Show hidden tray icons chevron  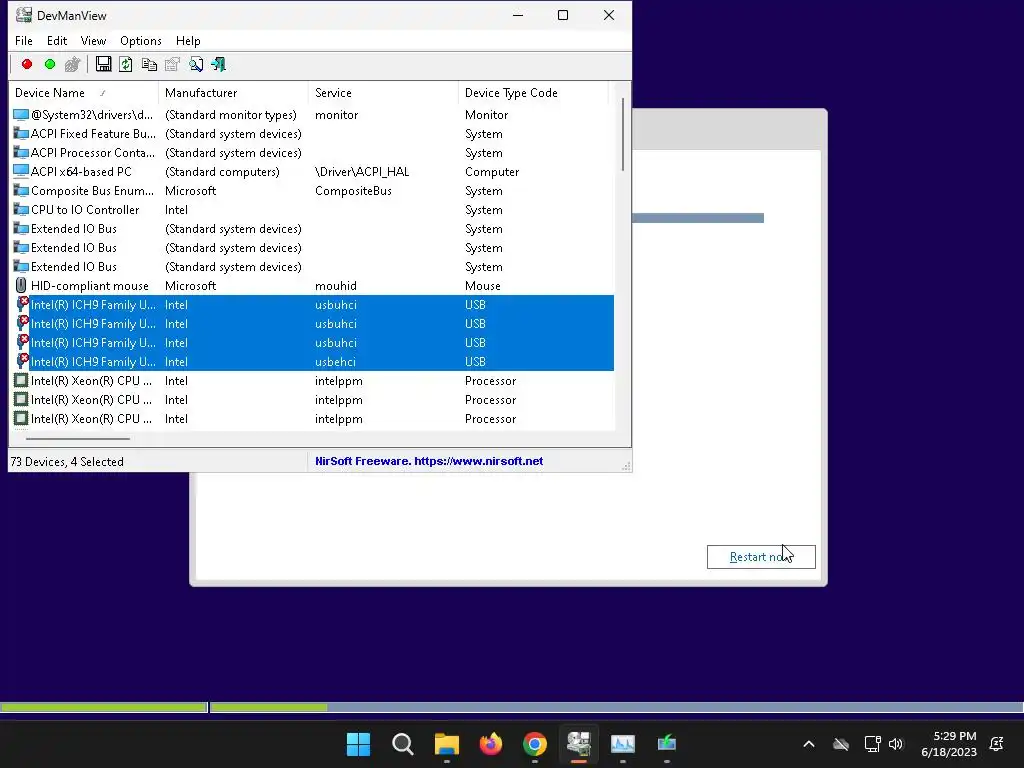pos(808,744)
